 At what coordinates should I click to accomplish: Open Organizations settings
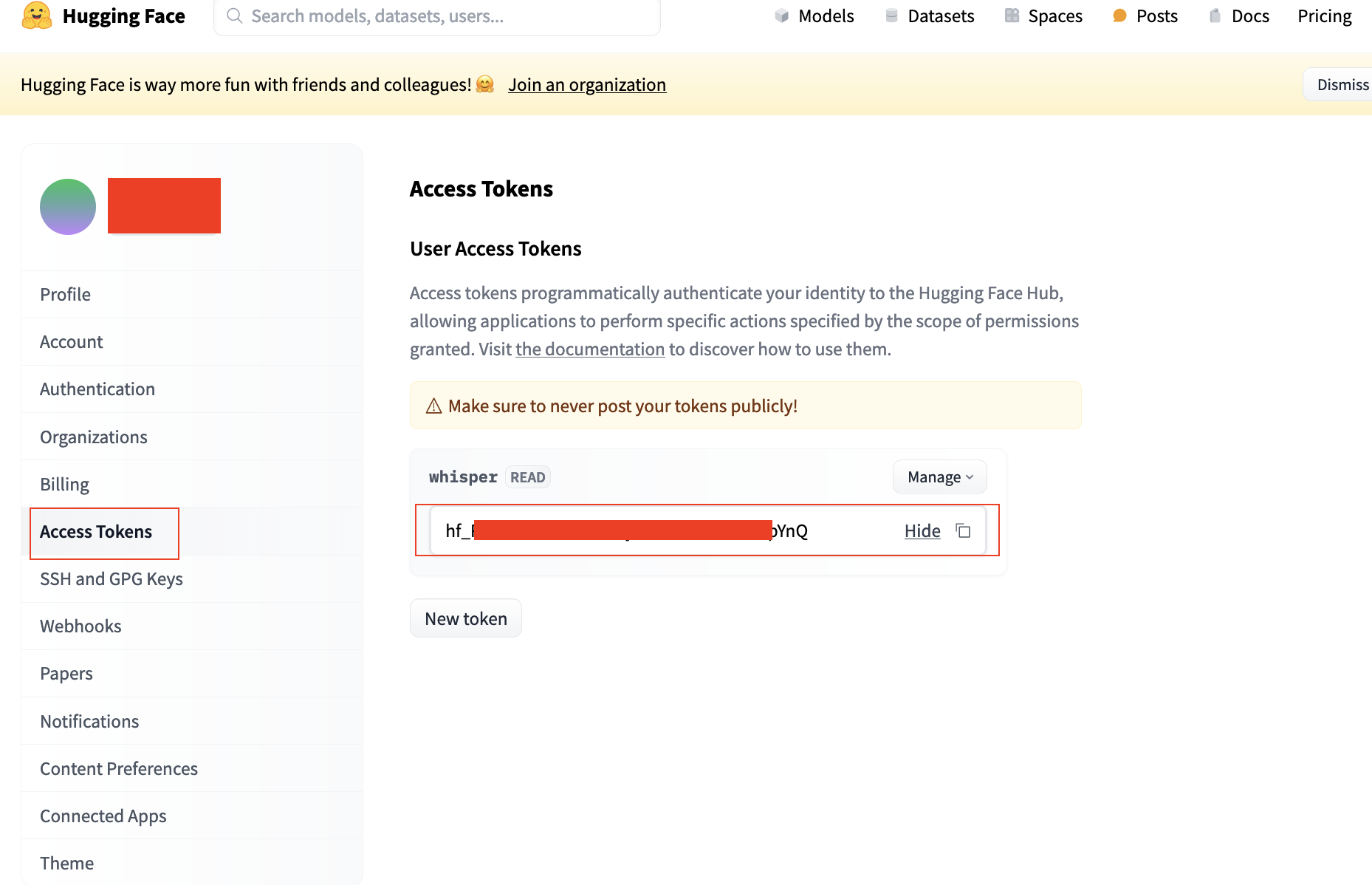coord(192,437)
